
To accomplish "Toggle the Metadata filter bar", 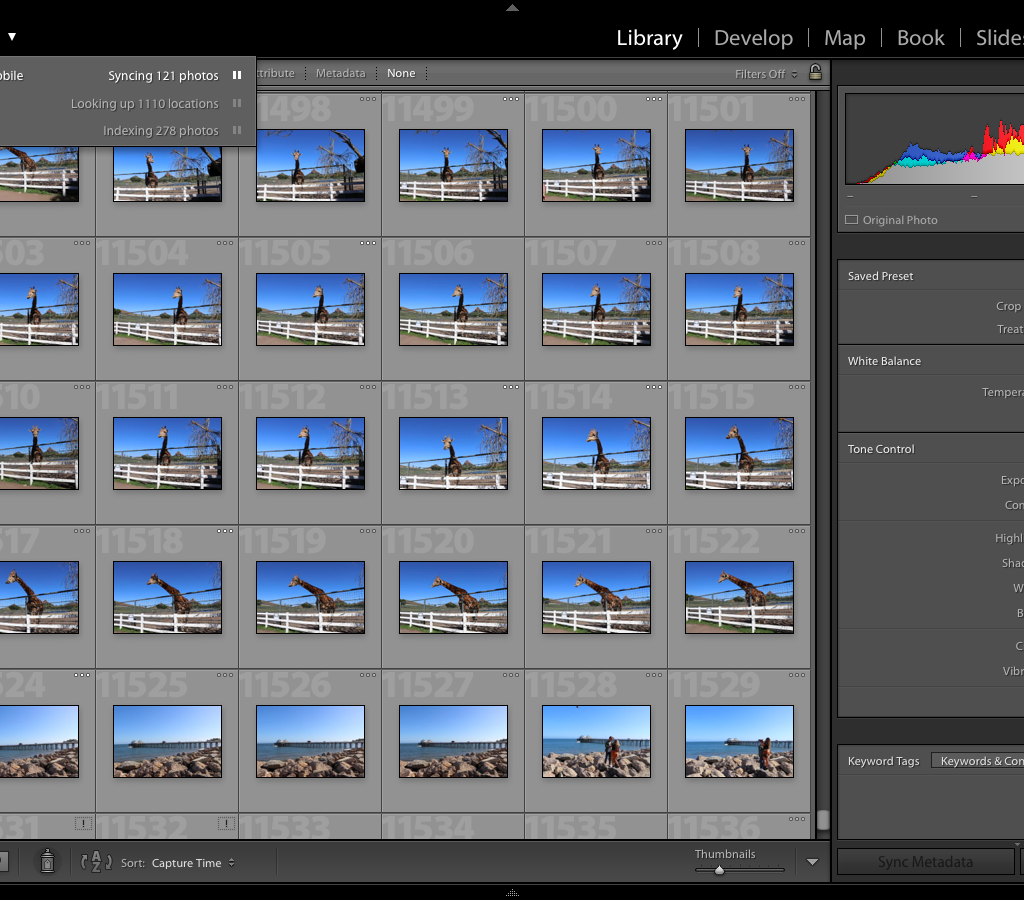I will pyautogui.click(x=340, y=73).
